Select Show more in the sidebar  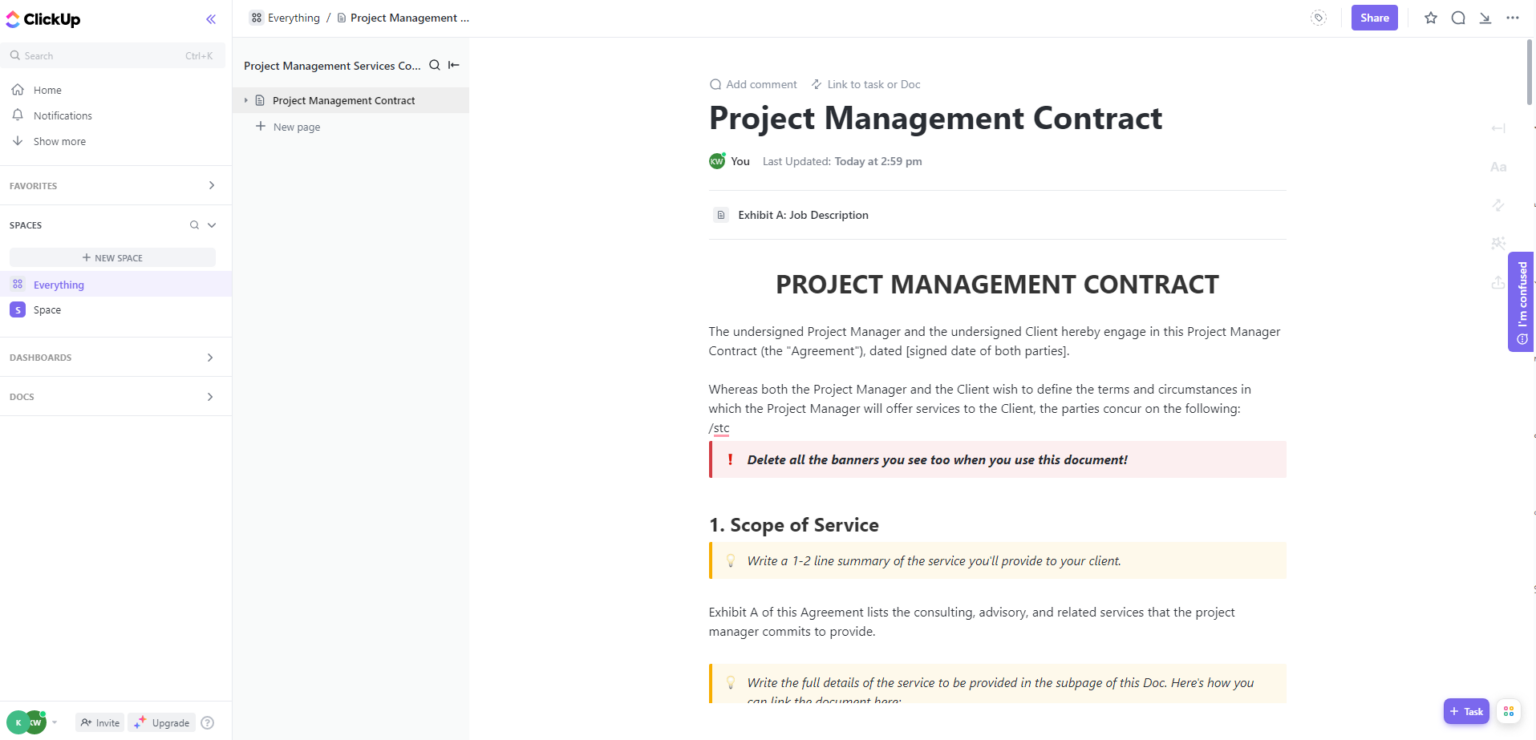(x=57, y=140)
